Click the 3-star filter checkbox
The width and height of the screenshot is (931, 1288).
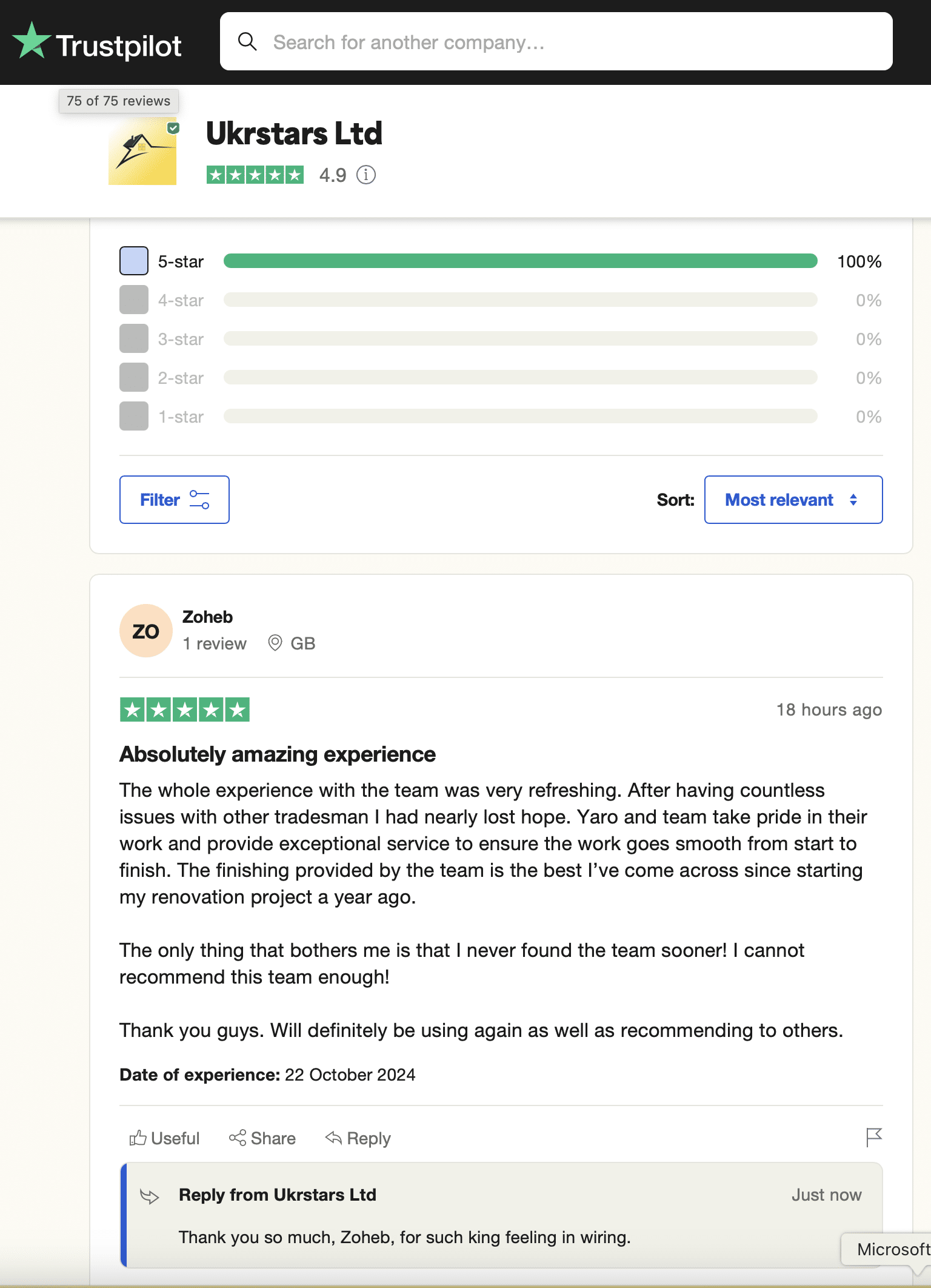134,339
